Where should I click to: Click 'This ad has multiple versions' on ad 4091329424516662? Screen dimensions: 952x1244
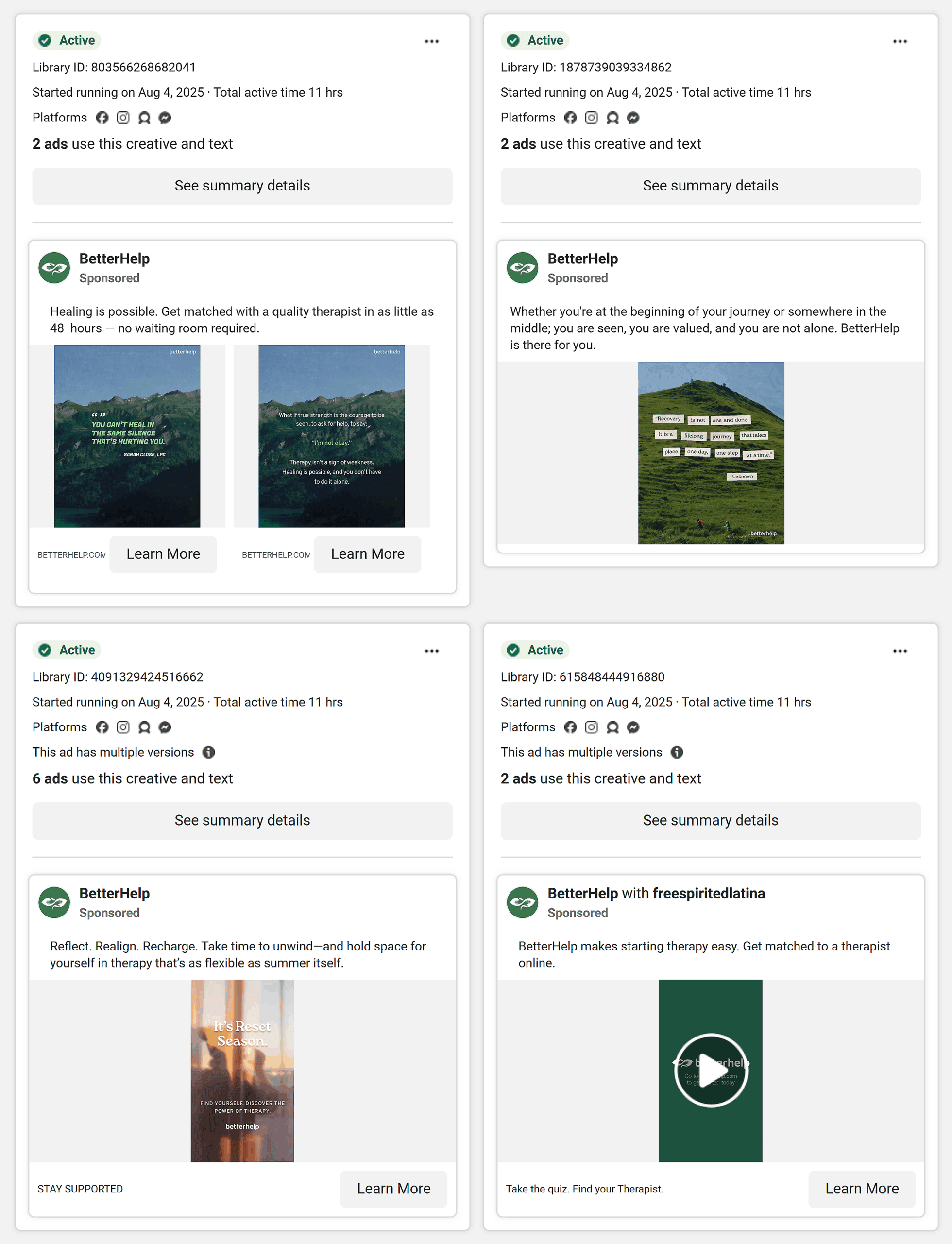(x=113, y=752)
